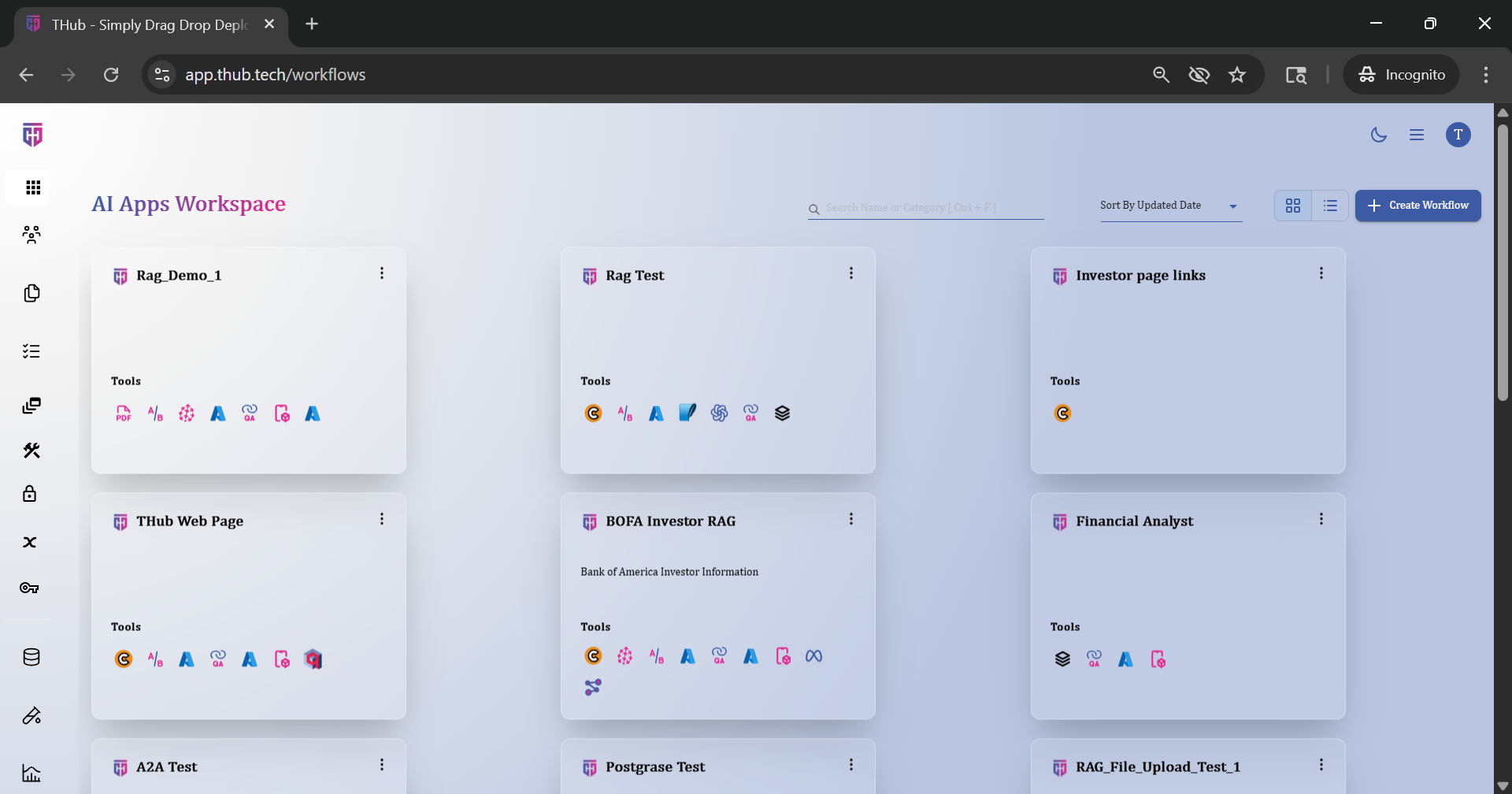Open options menu for Rag_Demo_1 card
The width and height of the screenshot is (1512, 794).
pos(382,273)
